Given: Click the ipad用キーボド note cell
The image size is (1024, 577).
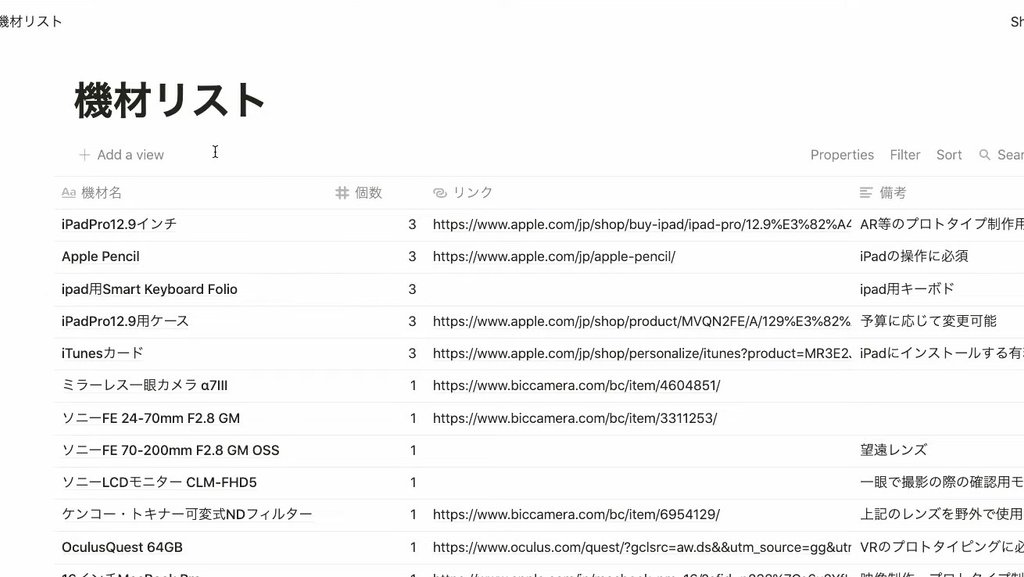Looking at the screenshot, I should pyautogui.click(x=939, y=289).
